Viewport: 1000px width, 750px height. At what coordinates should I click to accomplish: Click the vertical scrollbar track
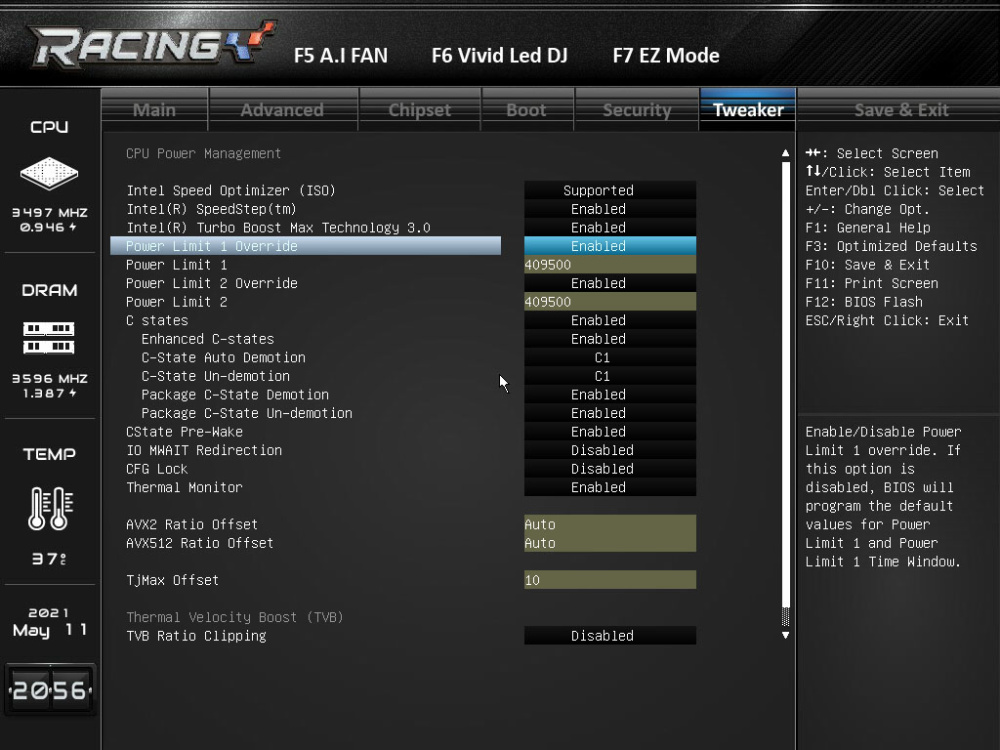[x=785, y=393]
